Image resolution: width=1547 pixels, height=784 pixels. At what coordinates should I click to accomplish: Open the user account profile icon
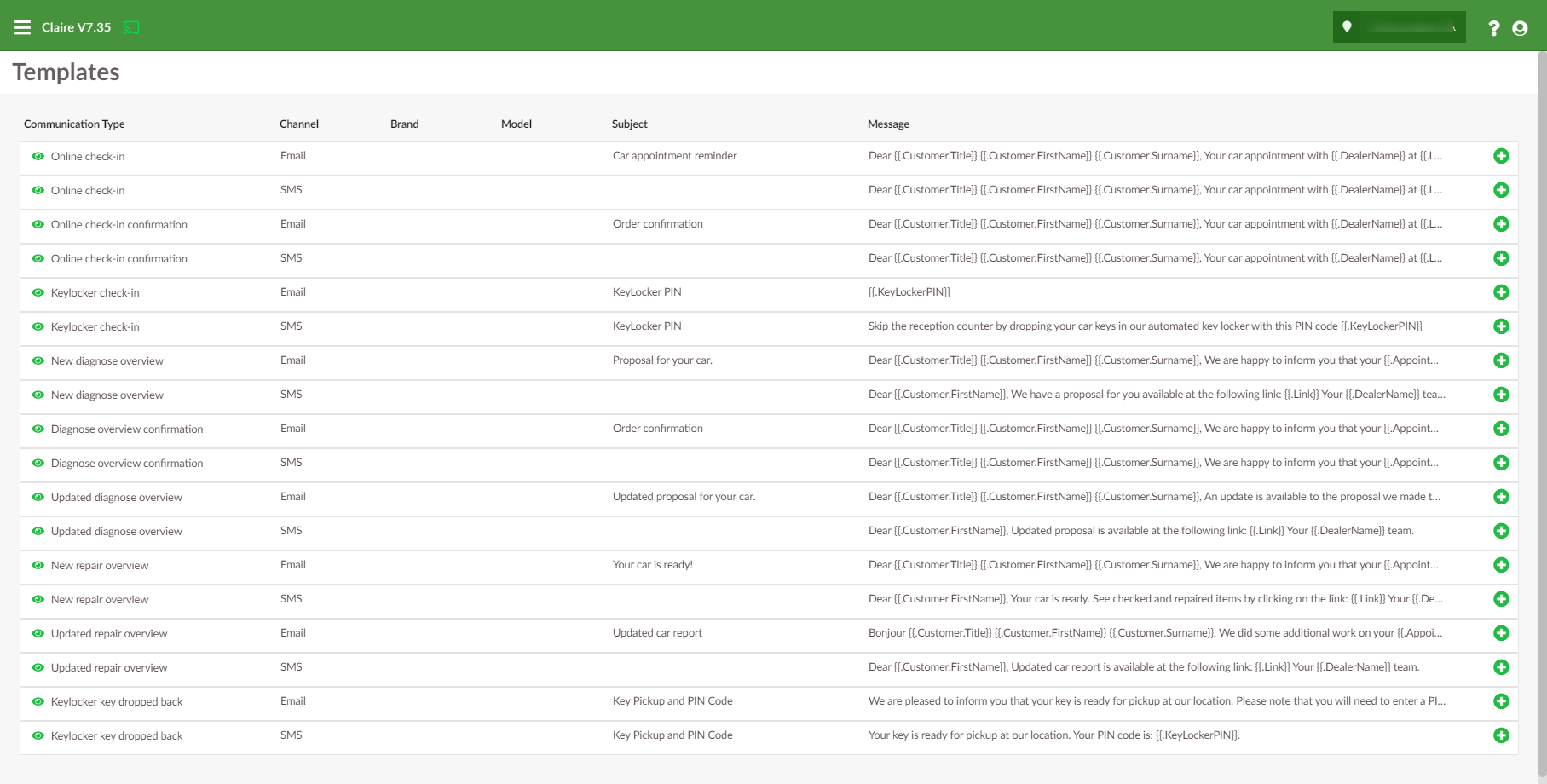tap(1520, 28)
